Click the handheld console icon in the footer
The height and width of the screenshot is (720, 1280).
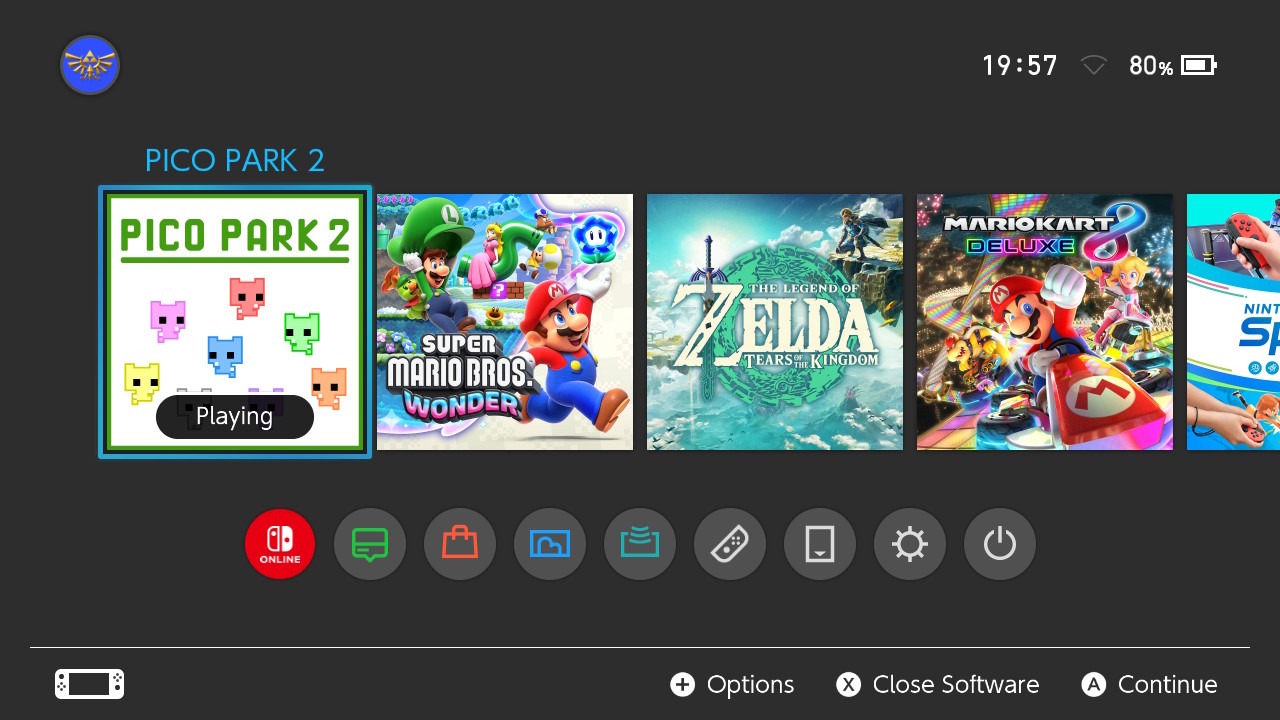point(90,684)
